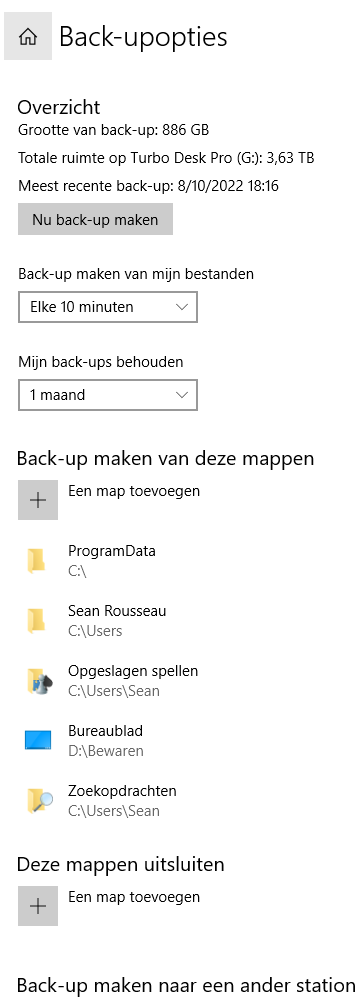The width and height of the screenshot is (363, 1000).
Task: Click the Opgeslagen spellen folder icon
Action: pyautogui.click(x=38, y=680)
